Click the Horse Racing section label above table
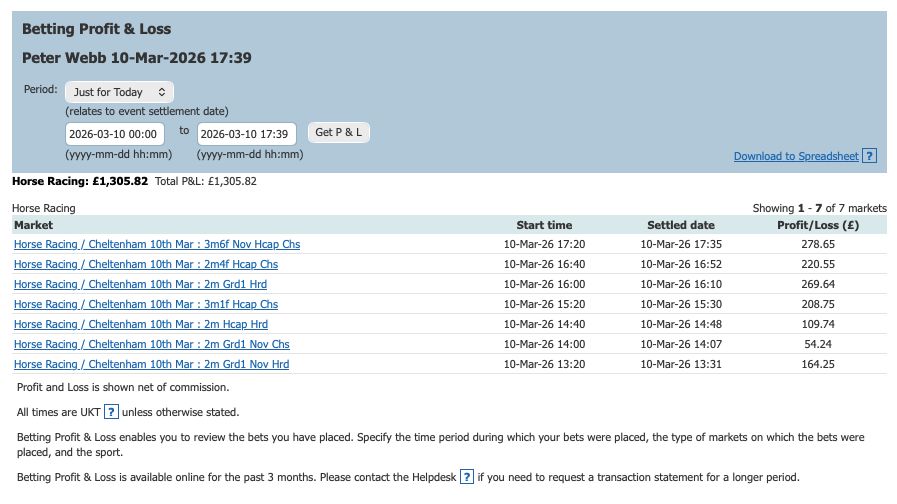 tap(43, 208)
